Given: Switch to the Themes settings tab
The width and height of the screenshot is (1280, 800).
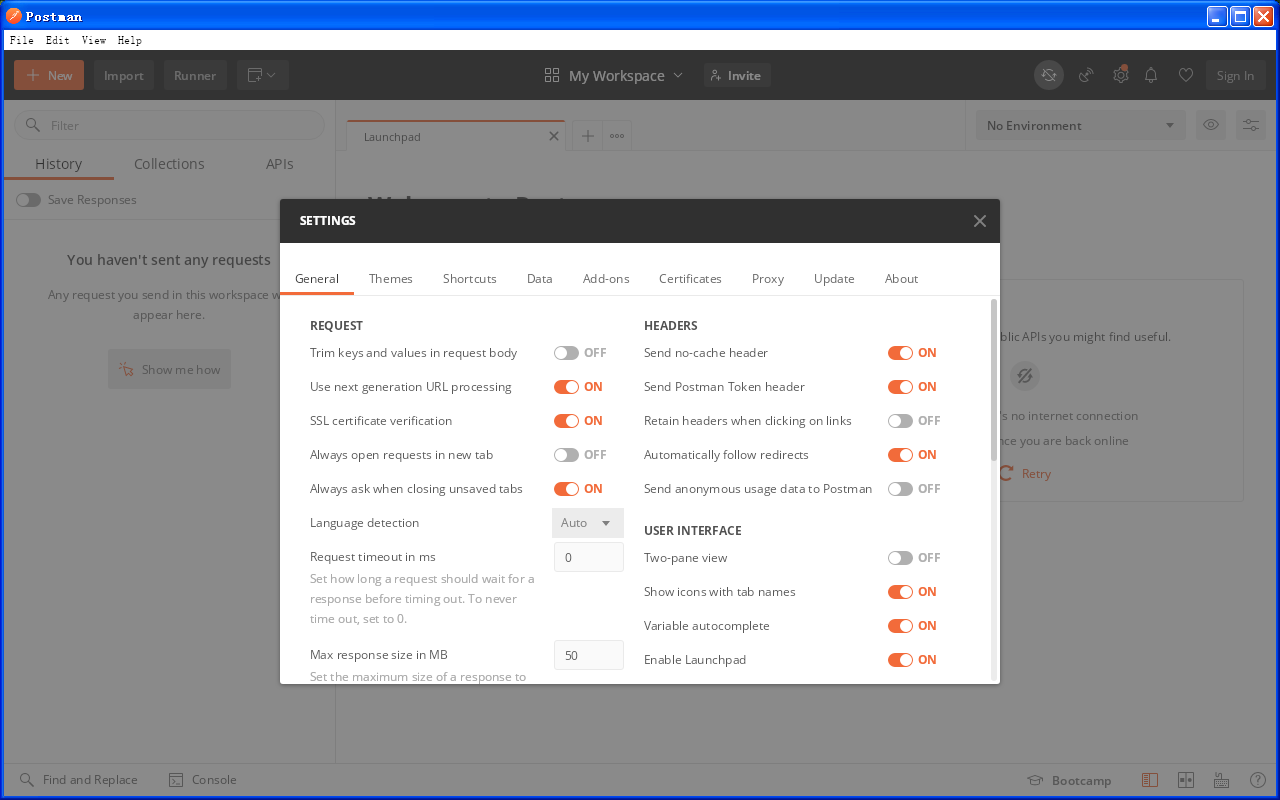Looking at the screenshot, I should pos(391,279).
